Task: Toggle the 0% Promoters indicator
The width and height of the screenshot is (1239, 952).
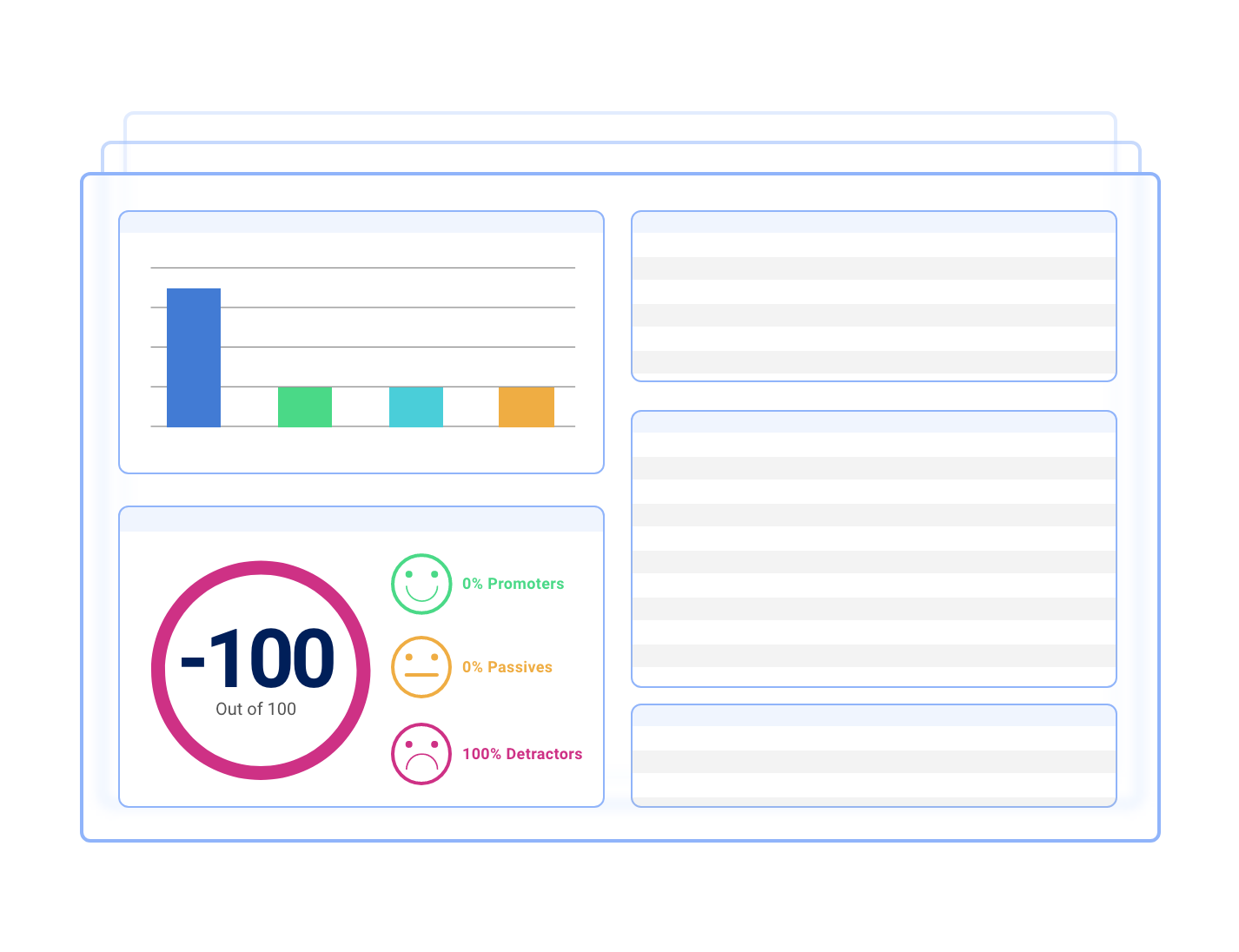Action: point(513,584)
